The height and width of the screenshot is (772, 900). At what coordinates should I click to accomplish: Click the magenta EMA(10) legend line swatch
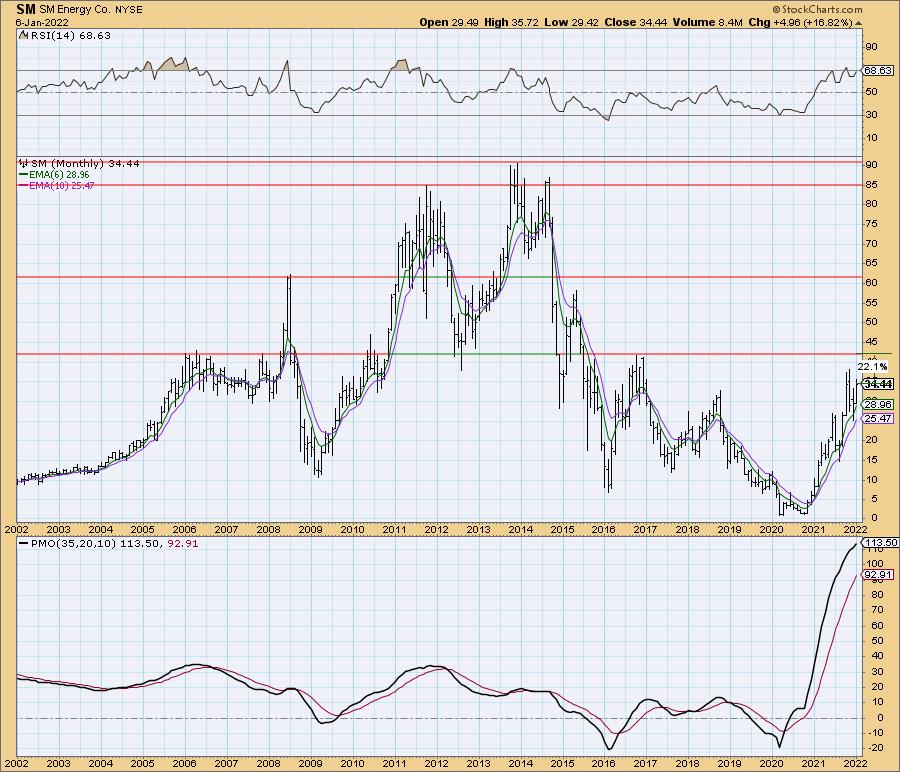(23, 185)
